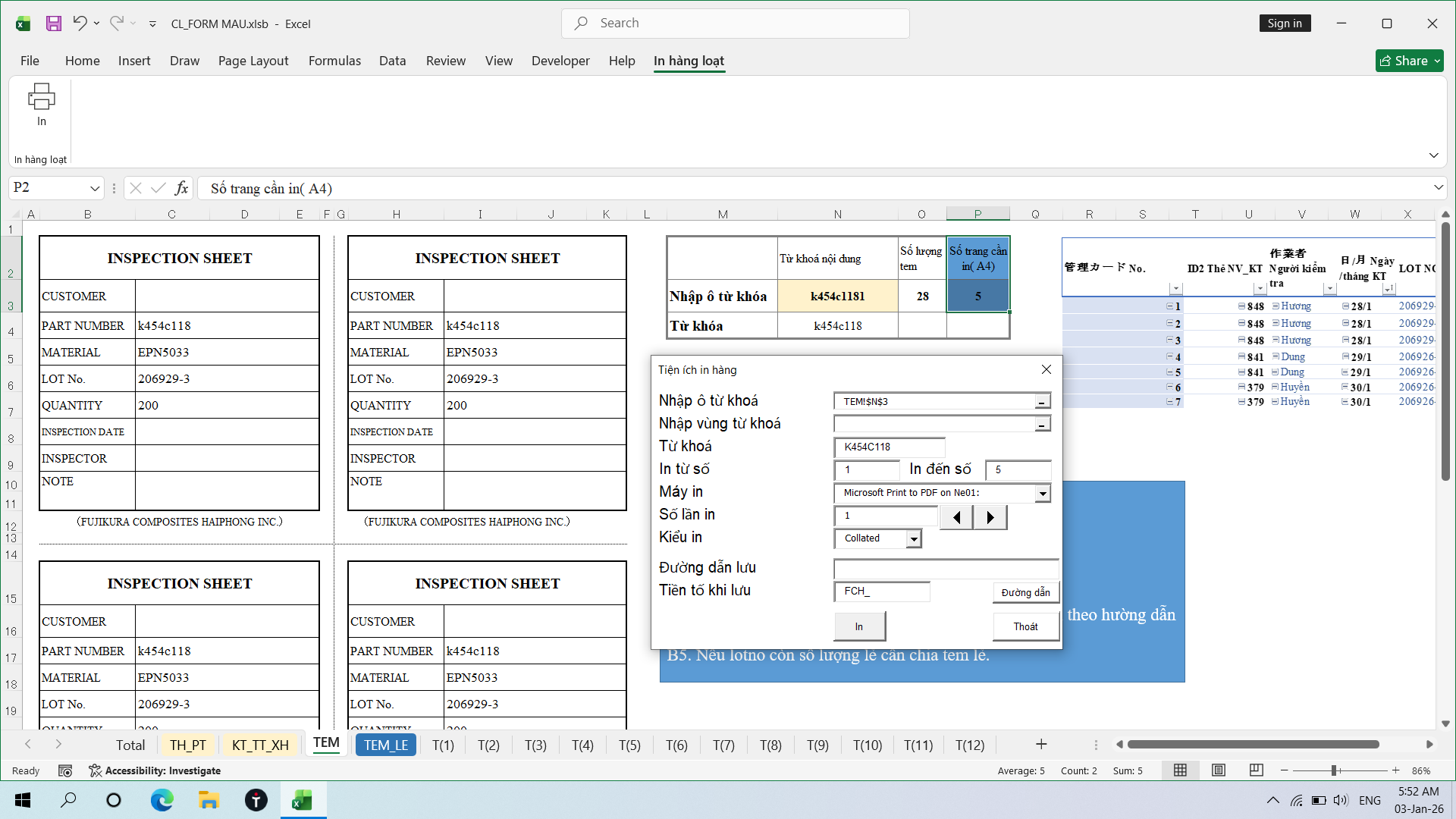Open Microsoft Edge from the taskbar
The width and height of the screenshot is (1456, 819).
pos(162,800)
